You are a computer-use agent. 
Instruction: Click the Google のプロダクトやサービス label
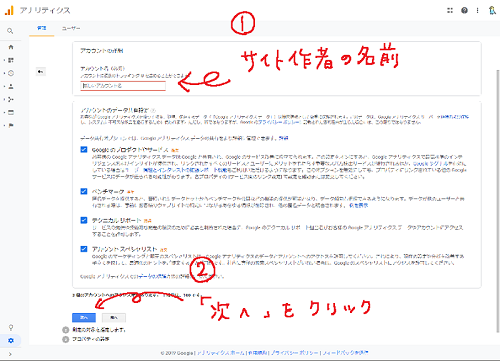point(130,149)
